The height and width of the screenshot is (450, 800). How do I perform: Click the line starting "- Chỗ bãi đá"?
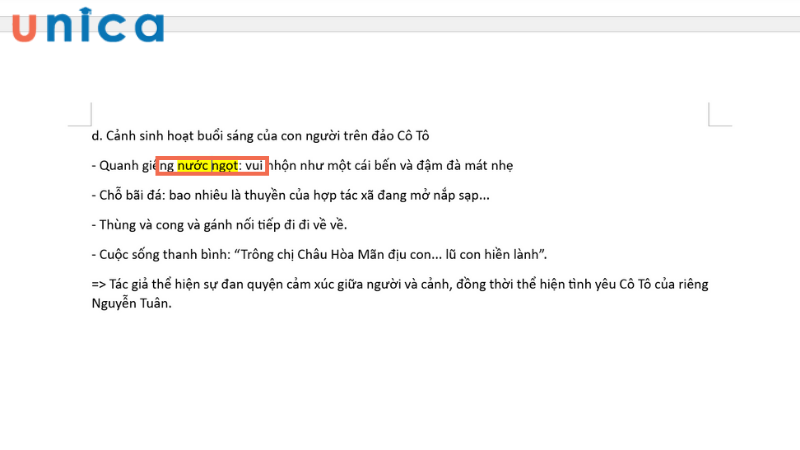(x=290, y=195)
